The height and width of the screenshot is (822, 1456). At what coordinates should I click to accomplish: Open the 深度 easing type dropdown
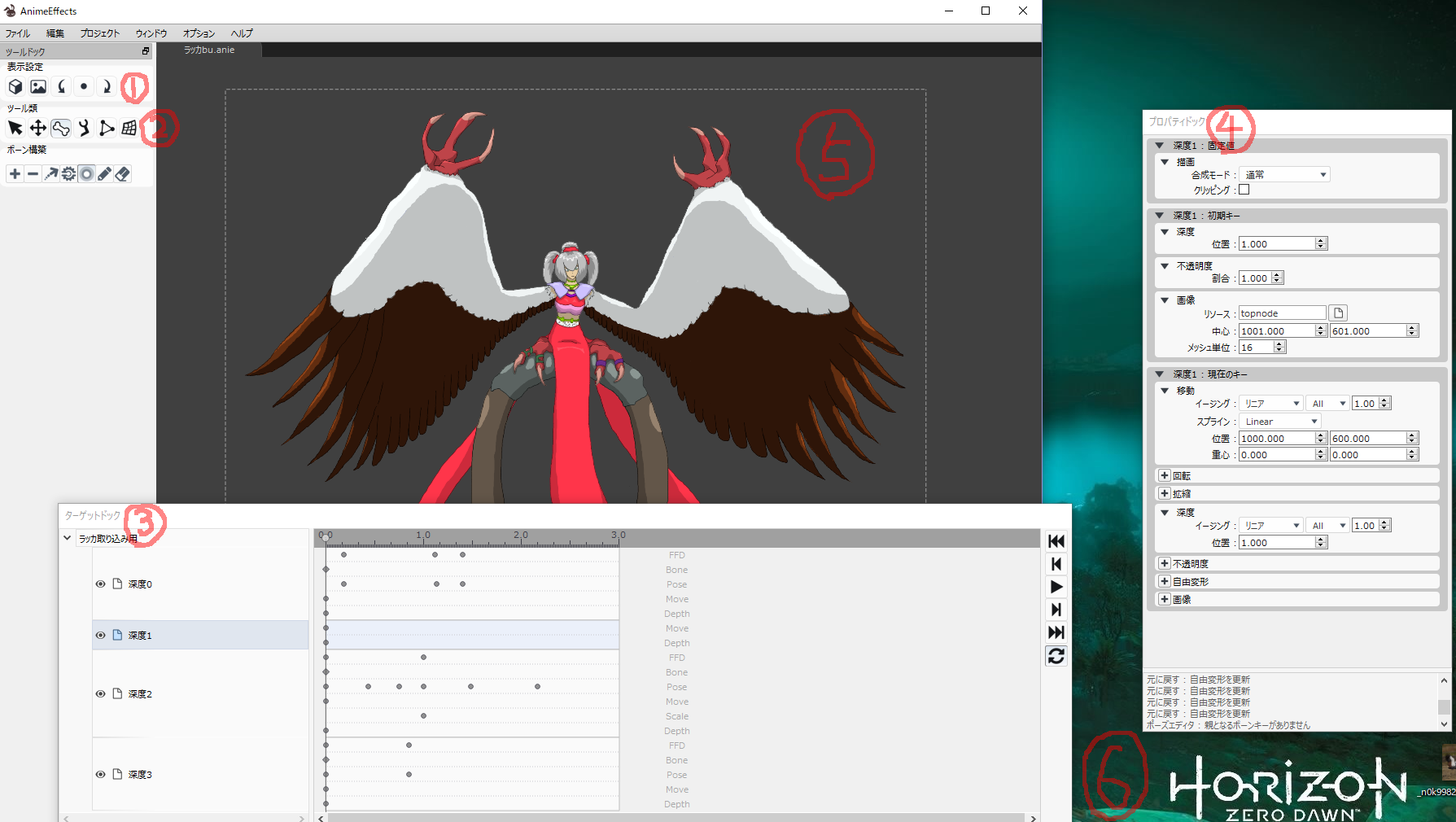[1271, 526]
